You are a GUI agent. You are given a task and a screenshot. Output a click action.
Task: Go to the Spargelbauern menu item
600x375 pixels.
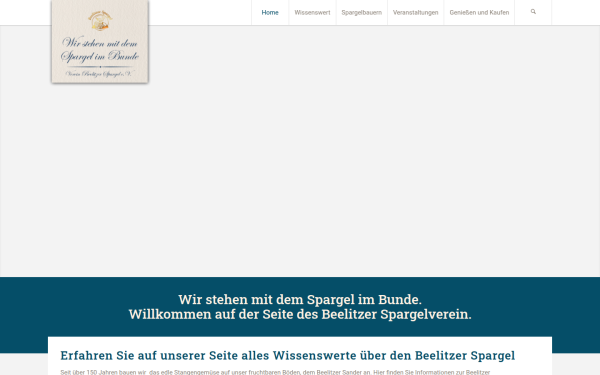pos(362,13)
